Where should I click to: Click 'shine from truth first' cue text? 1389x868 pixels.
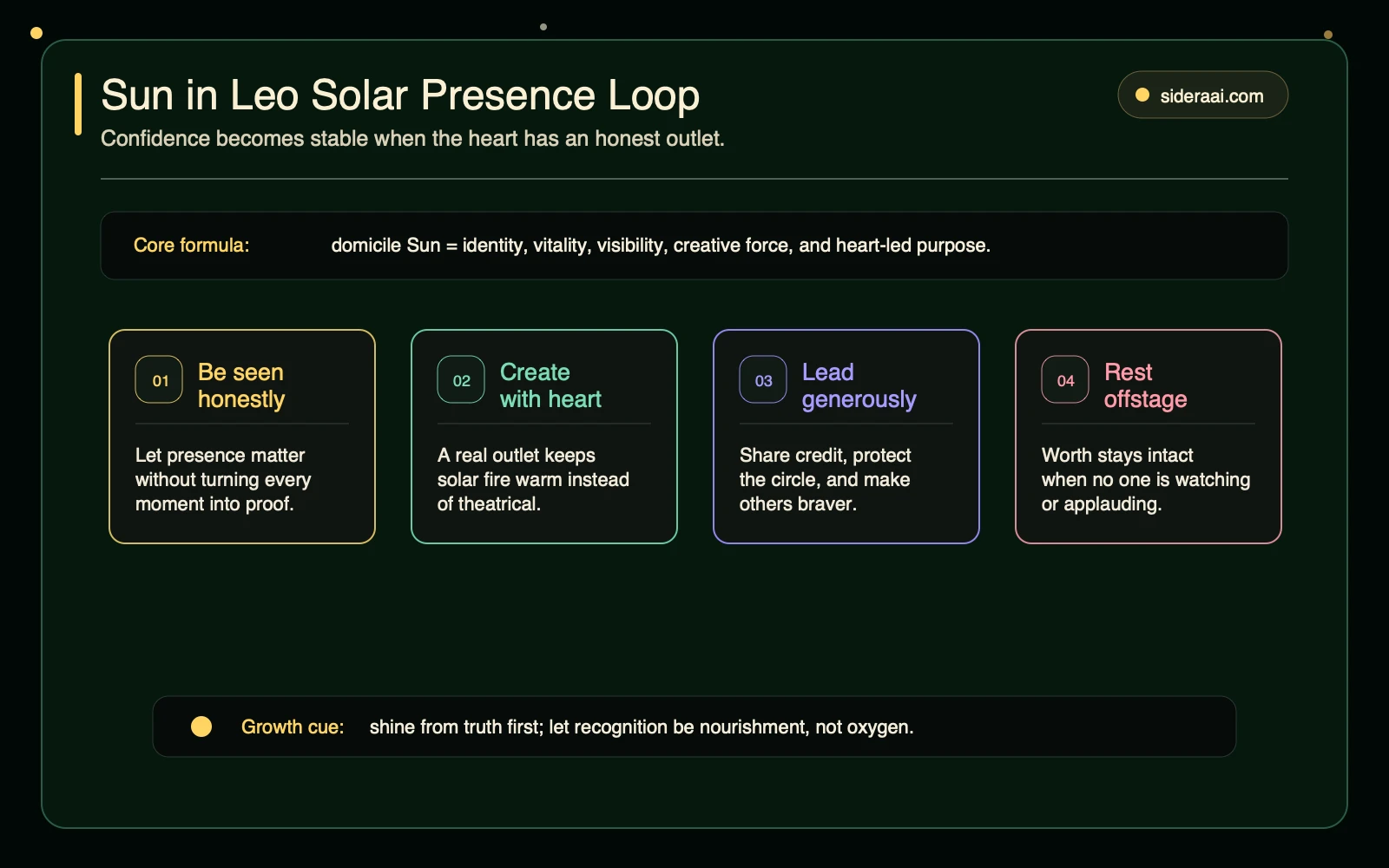point(642,727)
